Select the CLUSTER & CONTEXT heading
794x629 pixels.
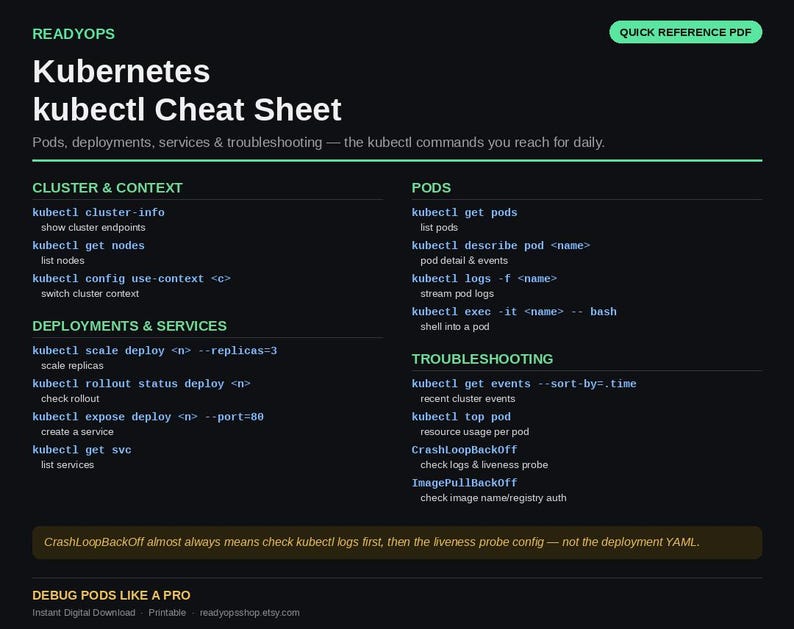coord(107,188)
